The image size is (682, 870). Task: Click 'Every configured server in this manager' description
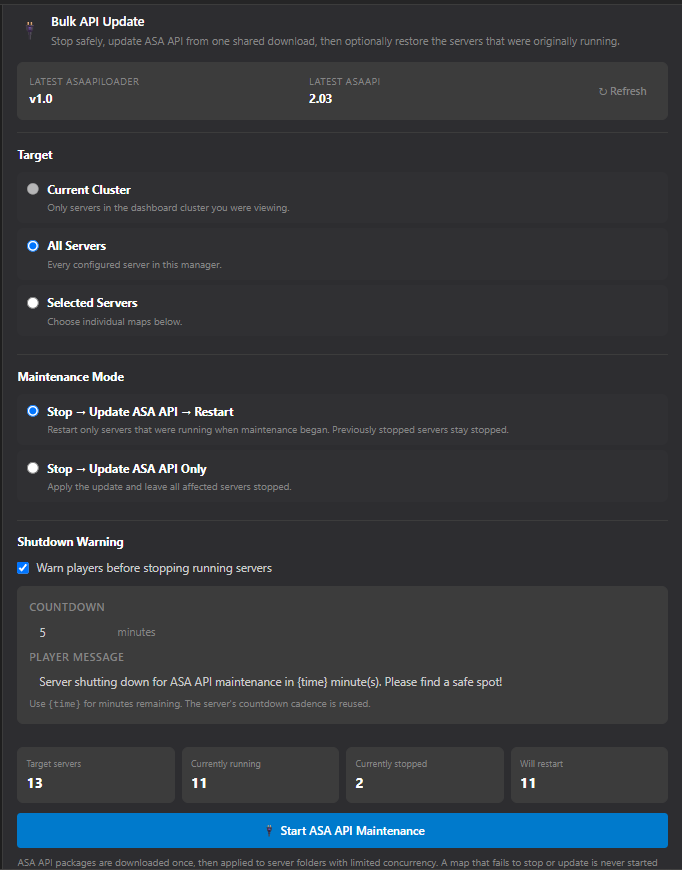[x=134, y=265]
